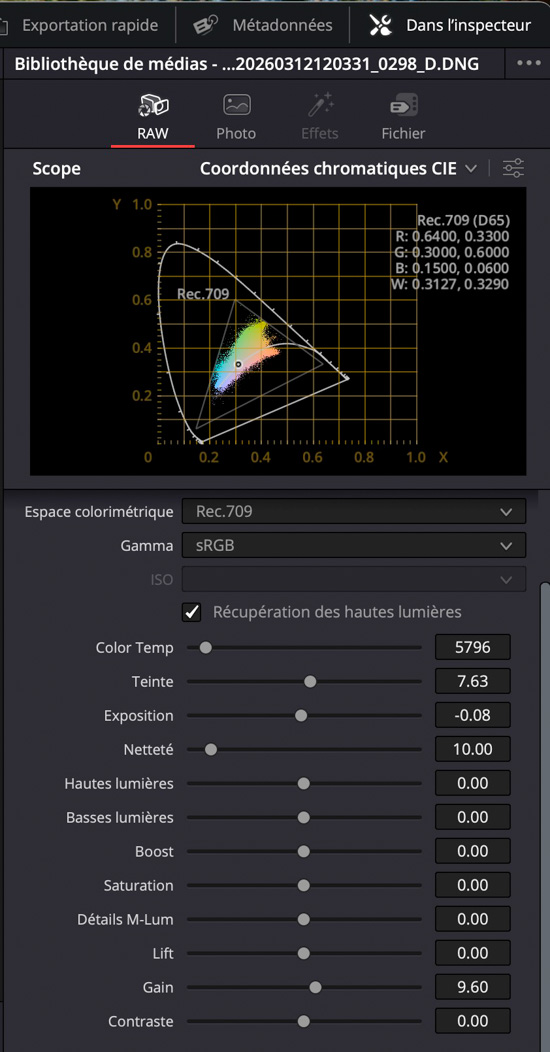Click the Effets magic wand icon

(x=320, y=105)
